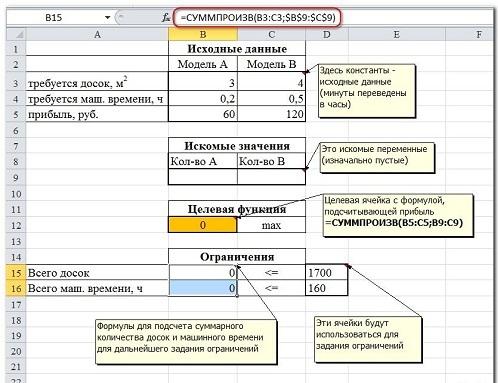Click cell C5 with value 120

271,114
